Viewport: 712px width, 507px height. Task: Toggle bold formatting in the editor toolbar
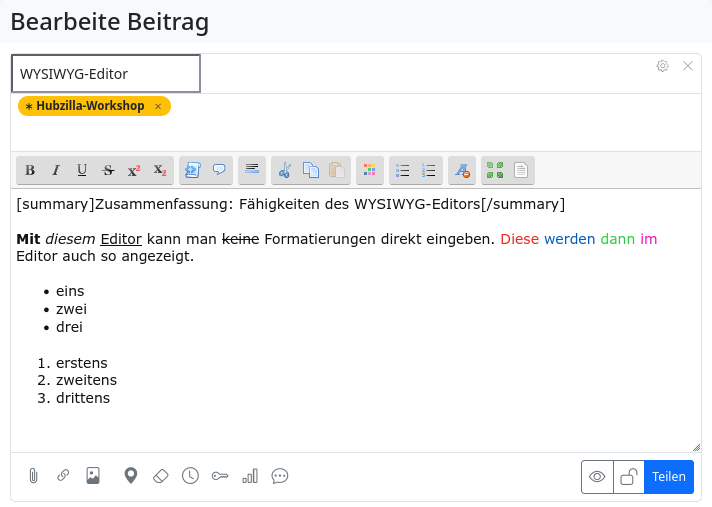tap(30, 170)
